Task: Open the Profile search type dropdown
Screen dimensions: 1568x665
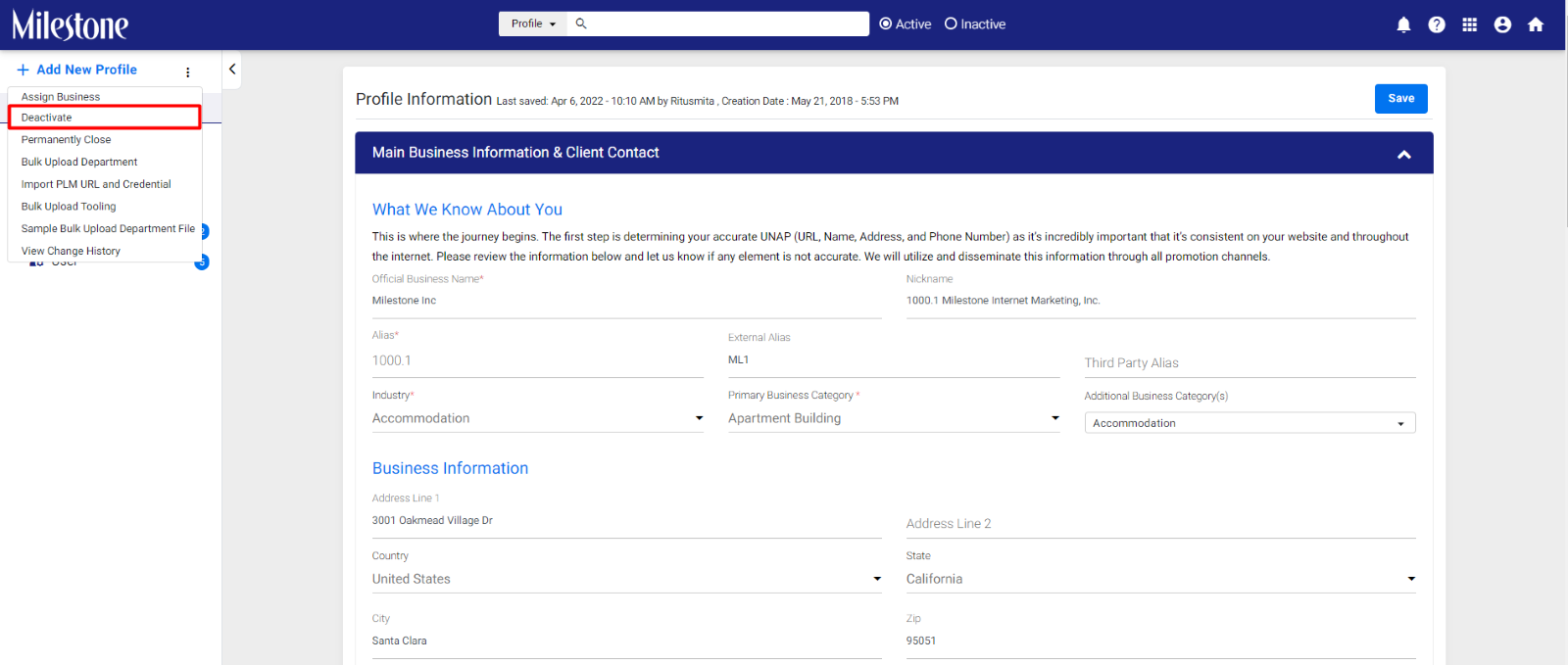Action: click(533, 24)
